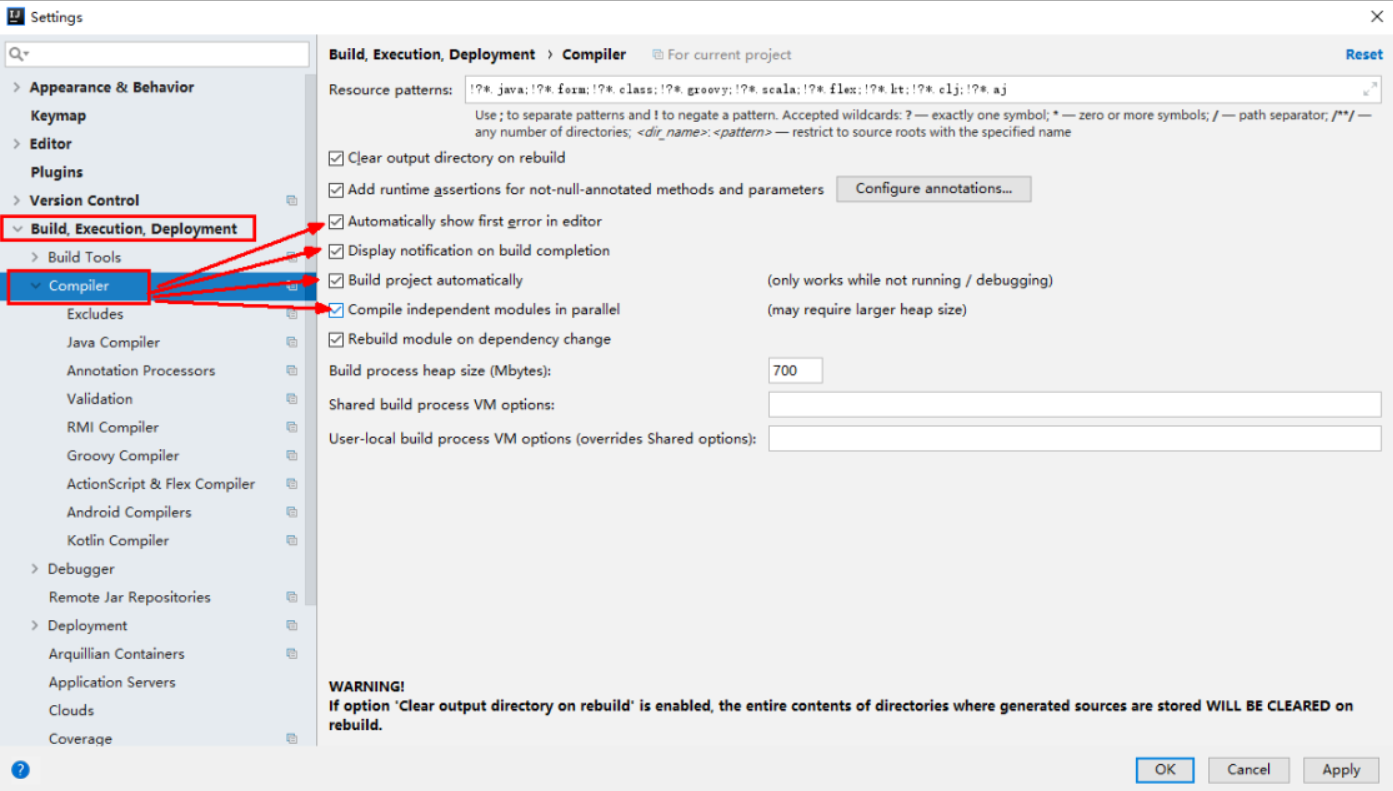The width and height of the screenshot is (1393, 791).
Task: Toggle 'Compile independent modules in parallel'
Action: 336,310
